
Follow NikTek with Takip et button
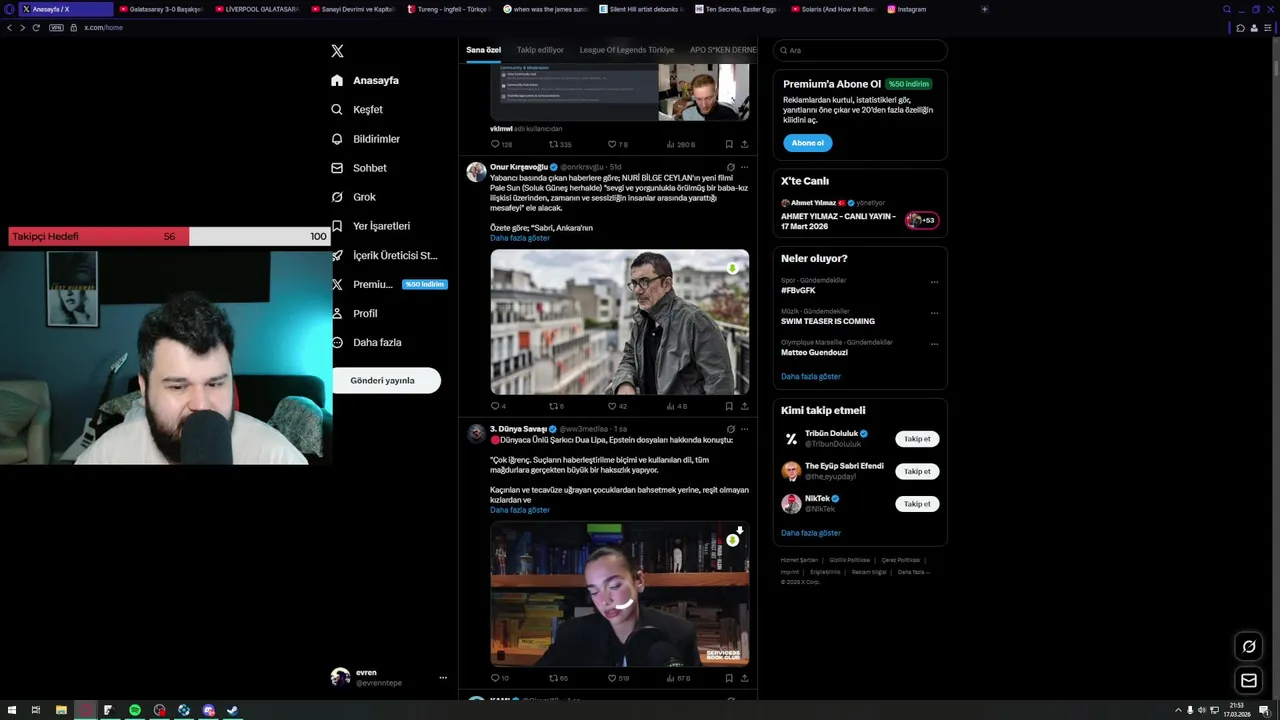pyautogui.click(x=917, y=504)
